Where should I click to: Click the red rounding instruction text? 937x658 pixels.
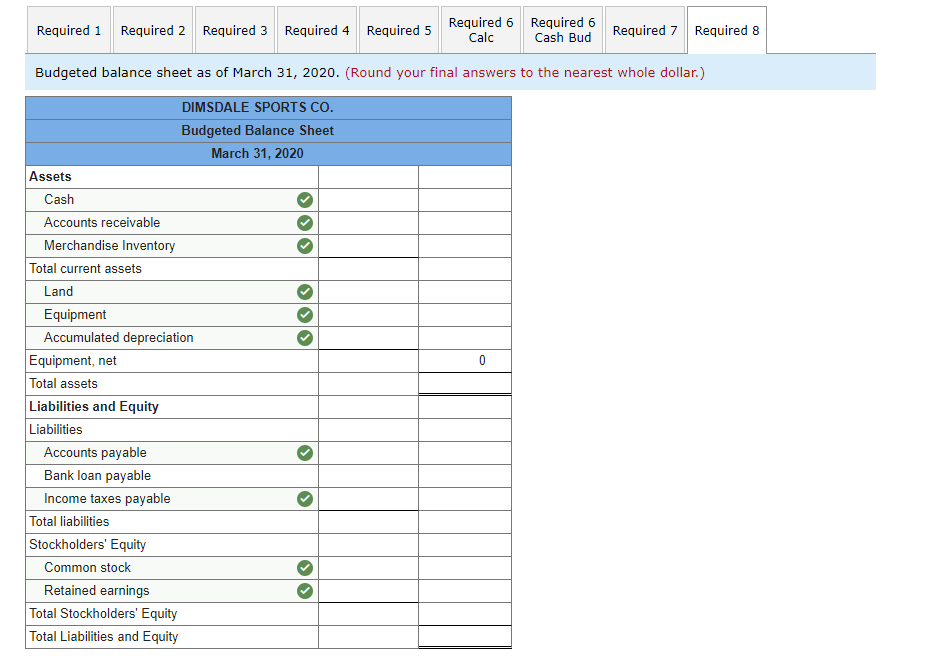coord(525,72)
